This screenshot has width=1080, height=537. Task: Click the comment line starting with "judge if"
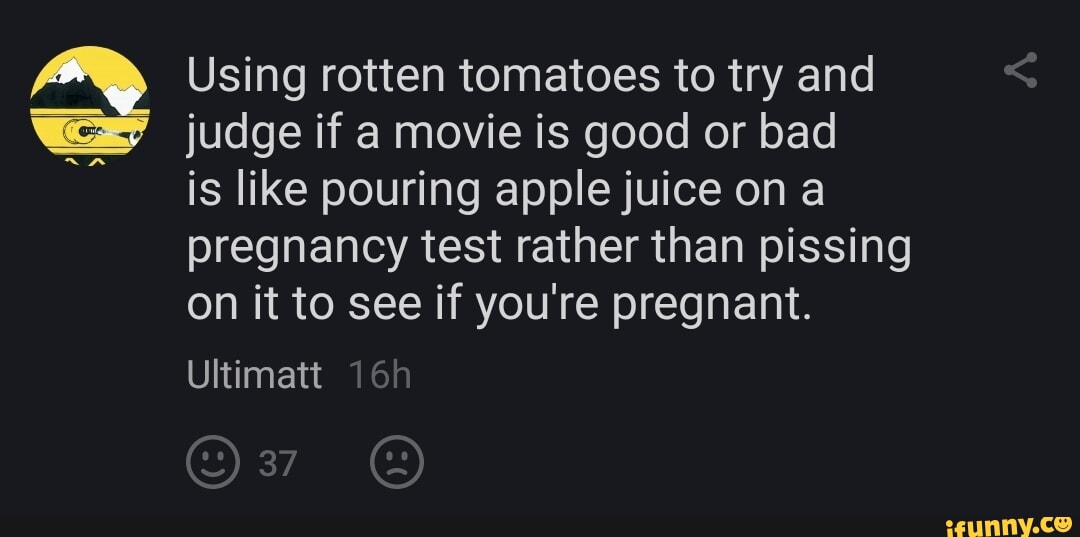click(511, 133)
